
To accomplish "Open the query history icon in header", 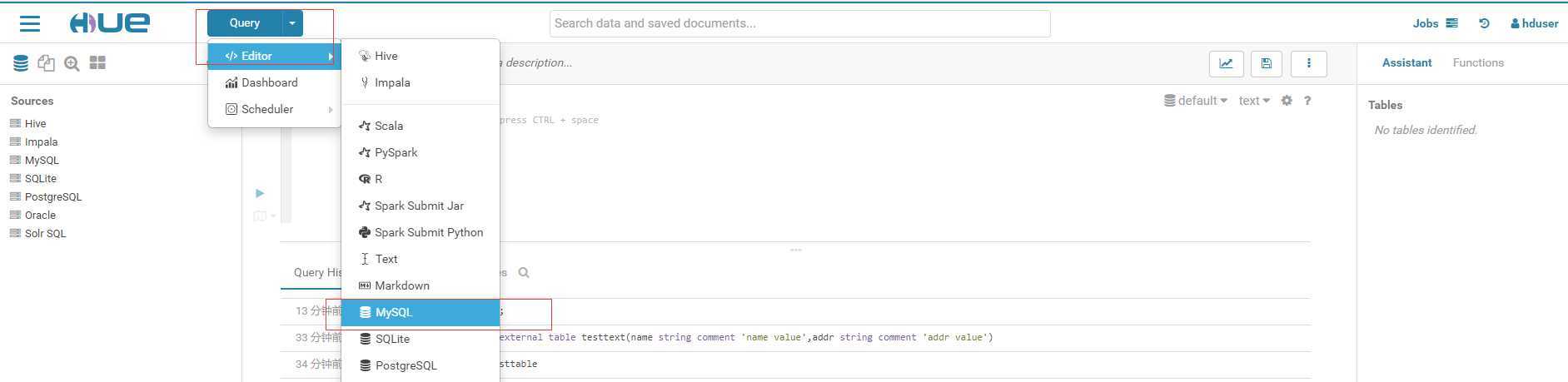I will pyautogui.click(x=1484, y=23).
